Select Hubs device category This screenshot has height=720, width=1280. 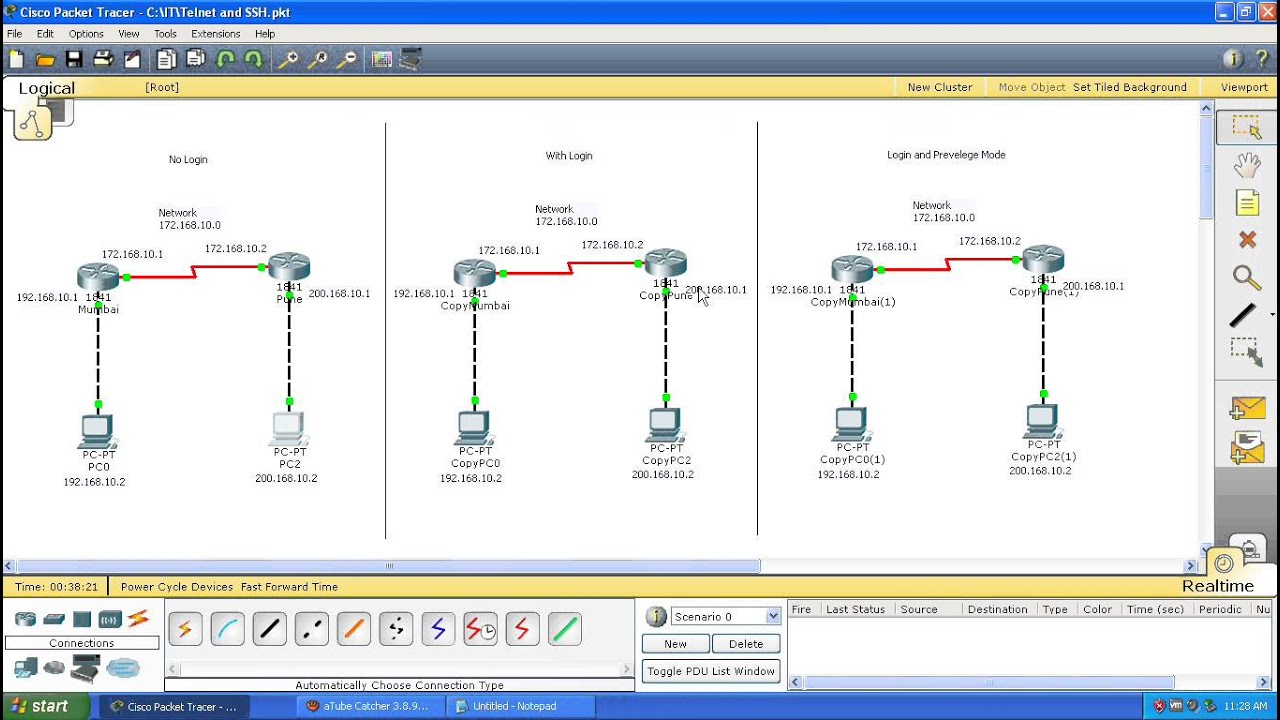click(82, 619)
